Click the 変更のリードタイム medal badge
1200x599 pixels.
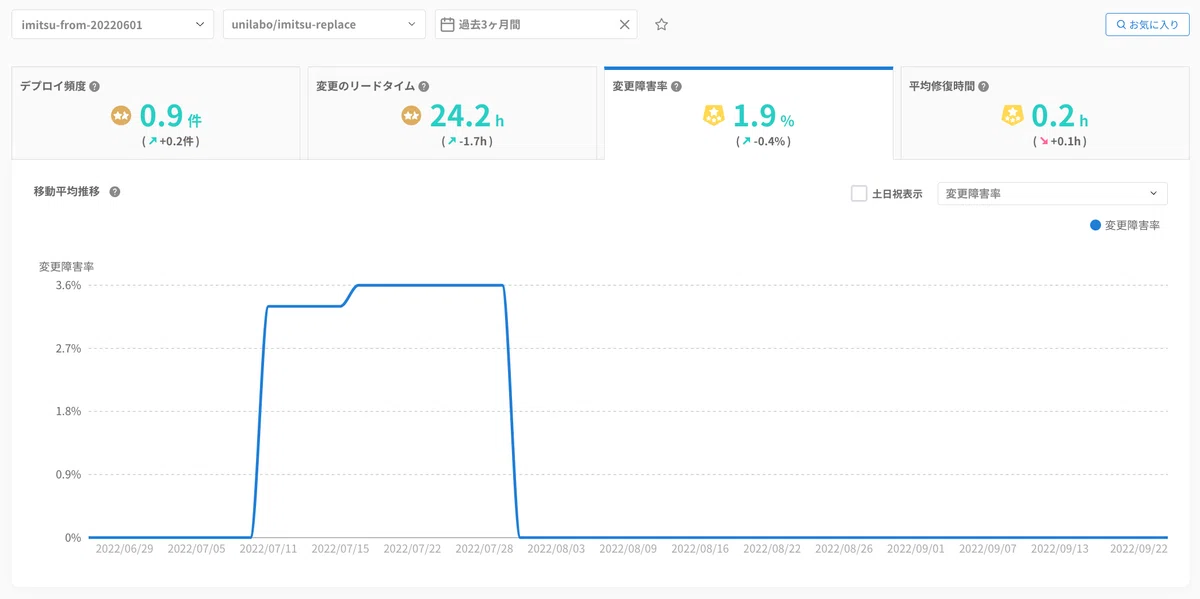point(411,116)
